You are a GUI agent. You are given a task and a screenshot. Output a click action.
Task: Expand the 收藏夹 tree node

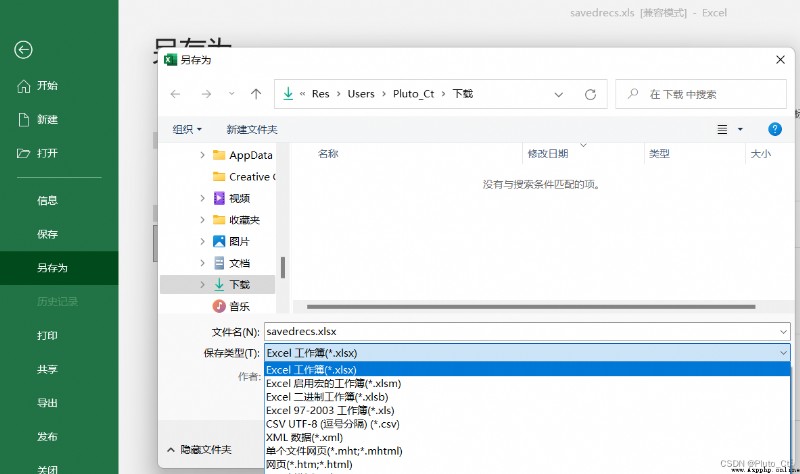(x=203, y=219)
